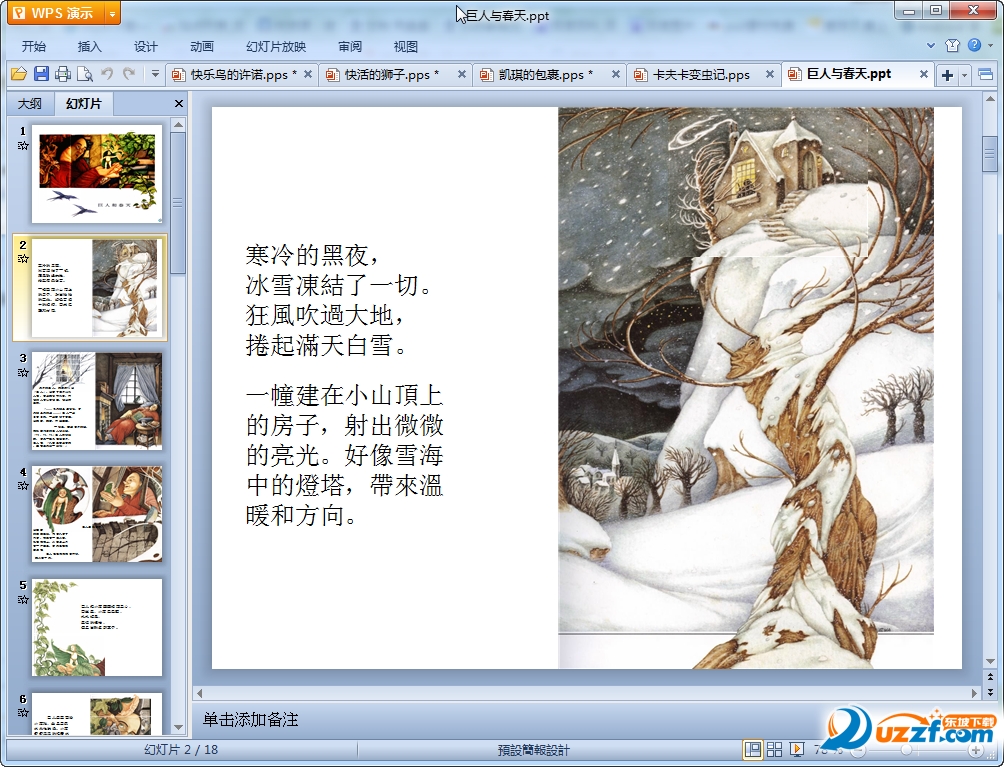Select slide 5 thumbnail

click(x=97, y=627)
